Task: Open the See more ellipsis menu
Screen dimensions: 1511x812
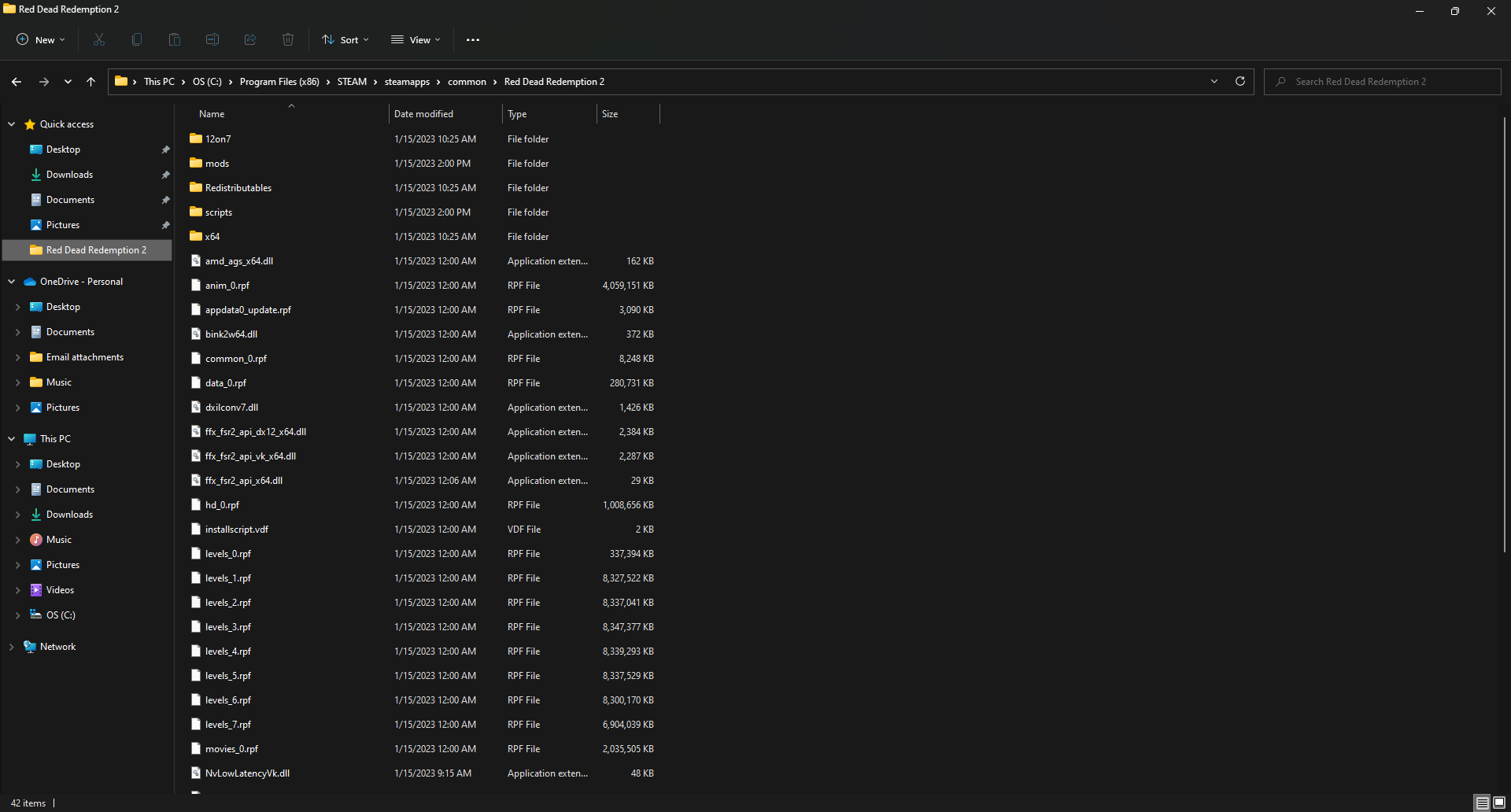Action: [473, 39]
